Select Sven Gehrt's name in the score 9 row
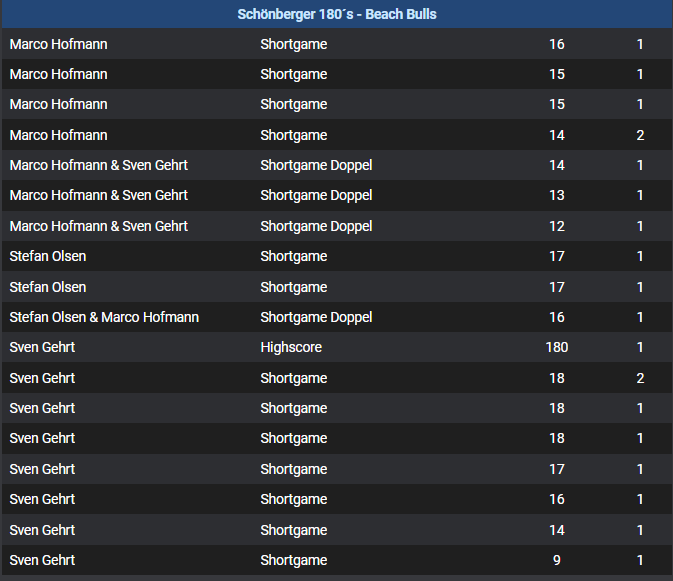 [x=42, y=560]
